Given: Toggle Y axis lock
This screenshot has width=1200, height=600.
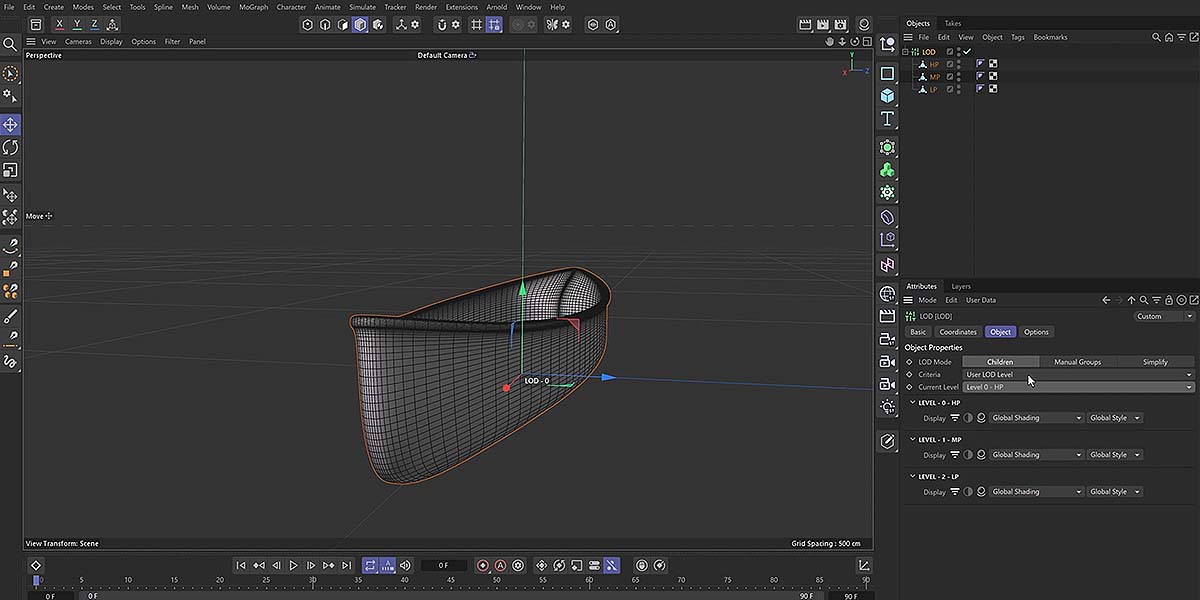Looking at the screenshot, I should tap(77, 24).
